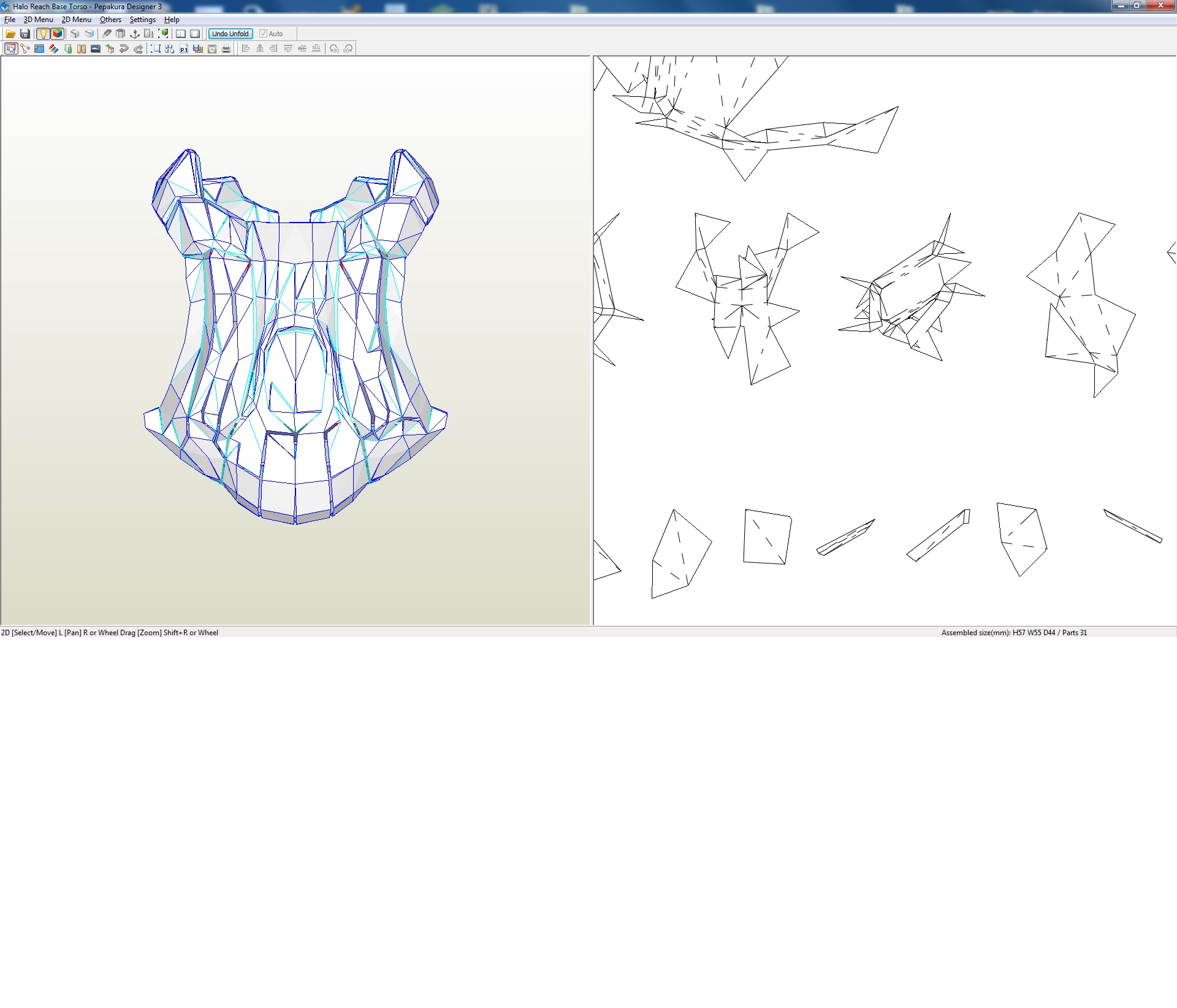Click the P.1 page number icon
This screenshot has width=1177, height=1008.
184,48
